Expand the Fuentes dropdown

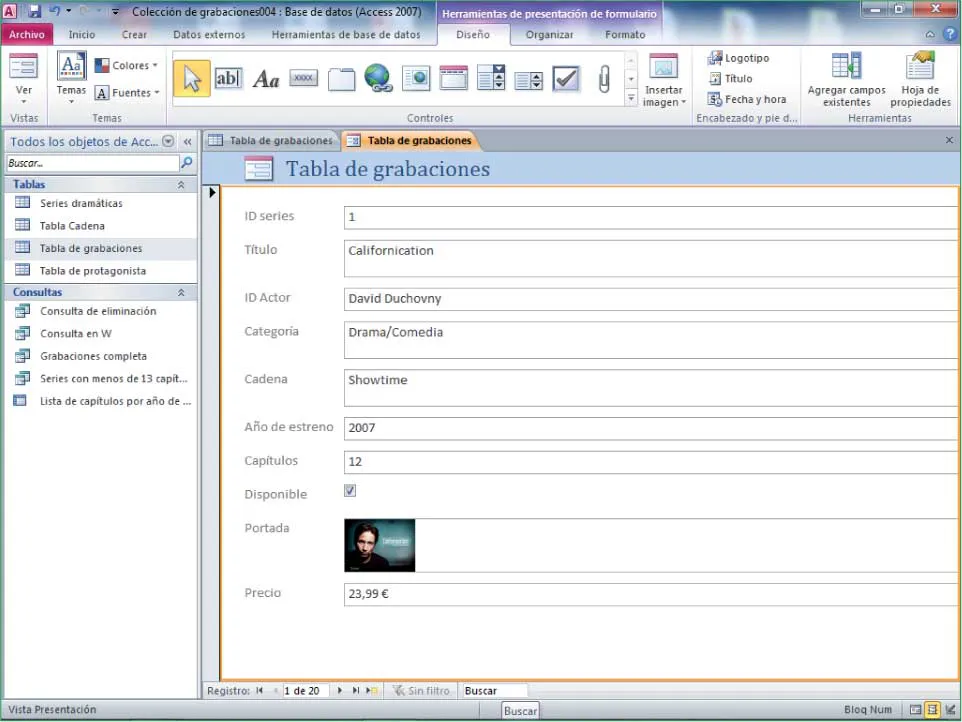click(127, 93)
